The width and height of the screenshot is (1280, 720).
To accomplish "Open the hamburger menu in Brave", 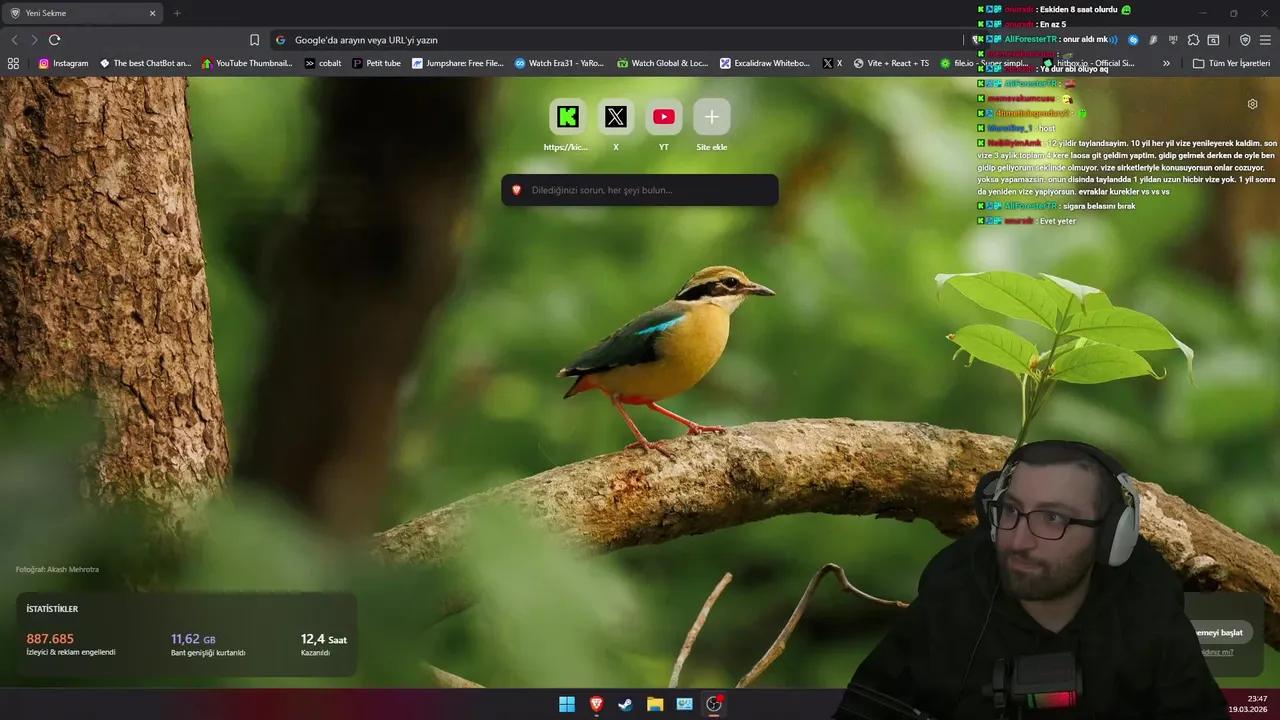I will point(1264,40).
